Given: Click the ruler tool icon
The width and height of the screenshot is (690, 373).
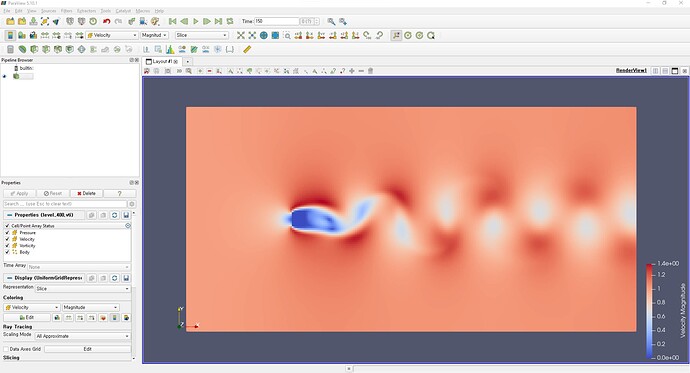Looking at the screenshot, I should point(247,49).
